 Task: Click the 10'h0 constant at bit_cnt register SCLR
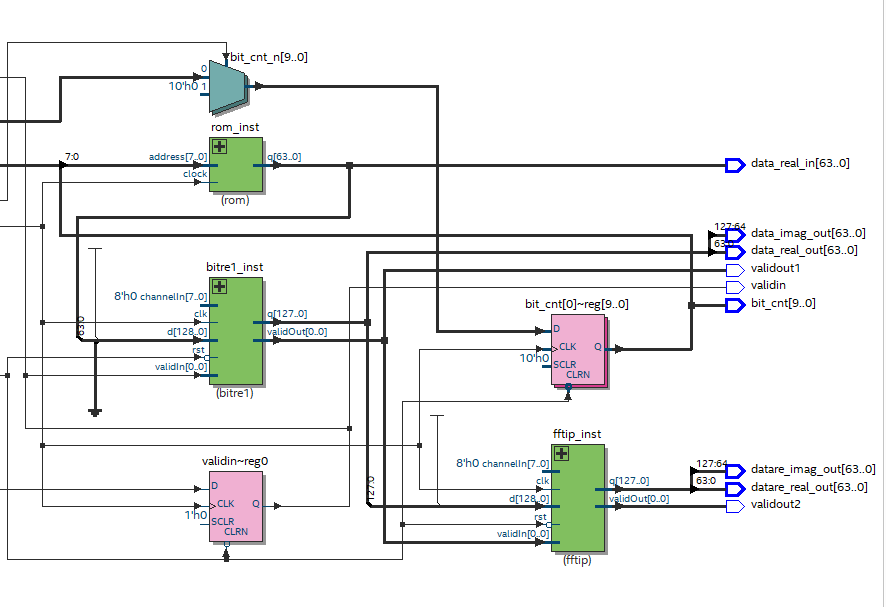534,358
